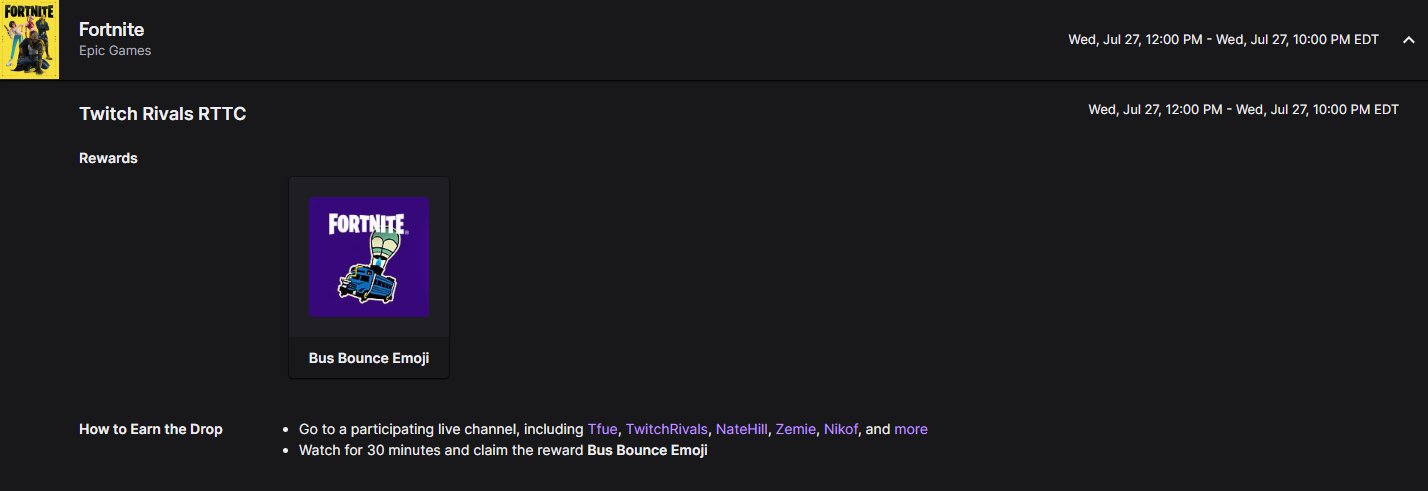This screenshot has height=491, width=1428.
Task: Open the NateHill channel link
Action: click(x=741, y=429)
